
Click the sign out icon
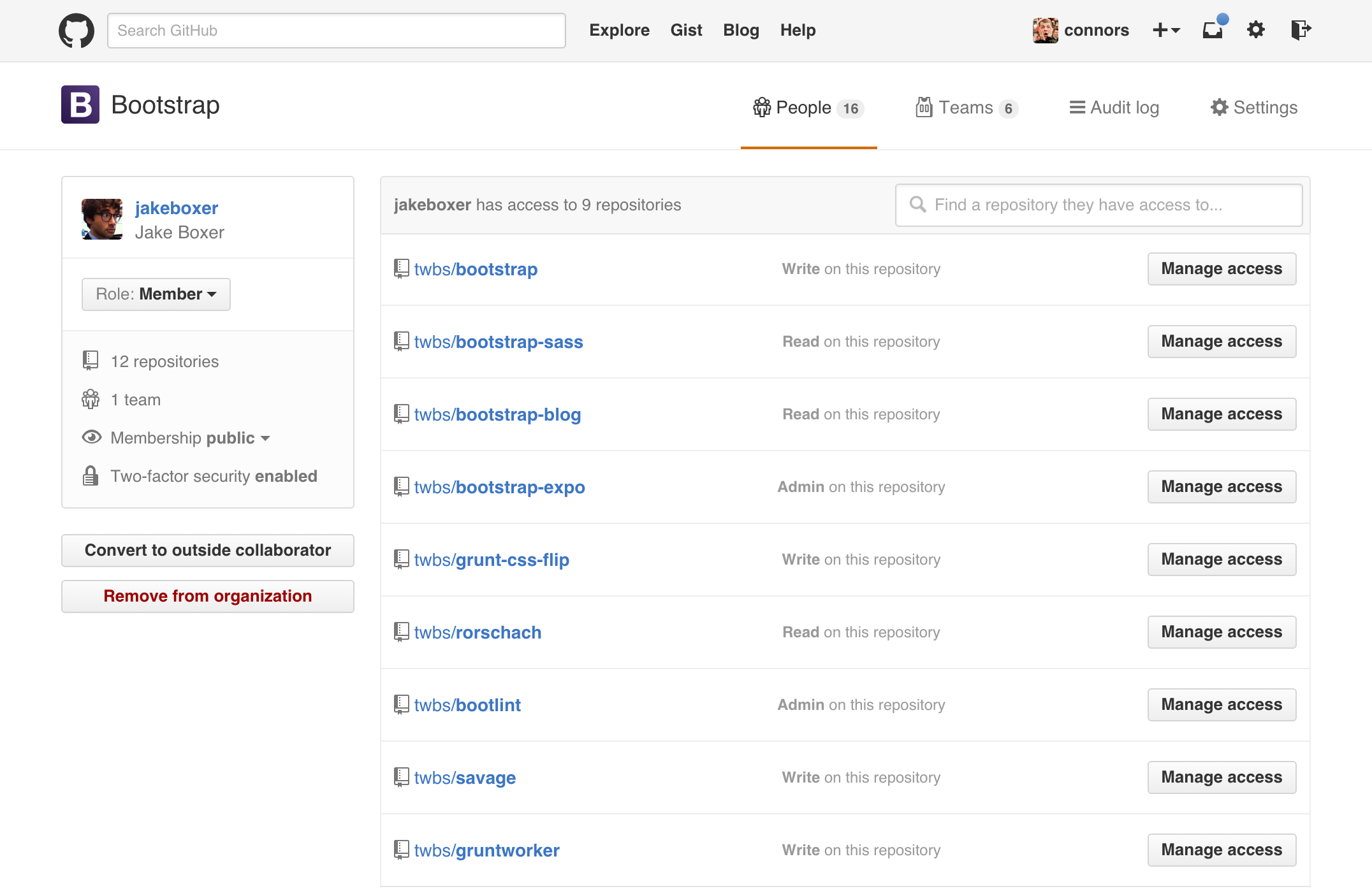[1301, 29]
